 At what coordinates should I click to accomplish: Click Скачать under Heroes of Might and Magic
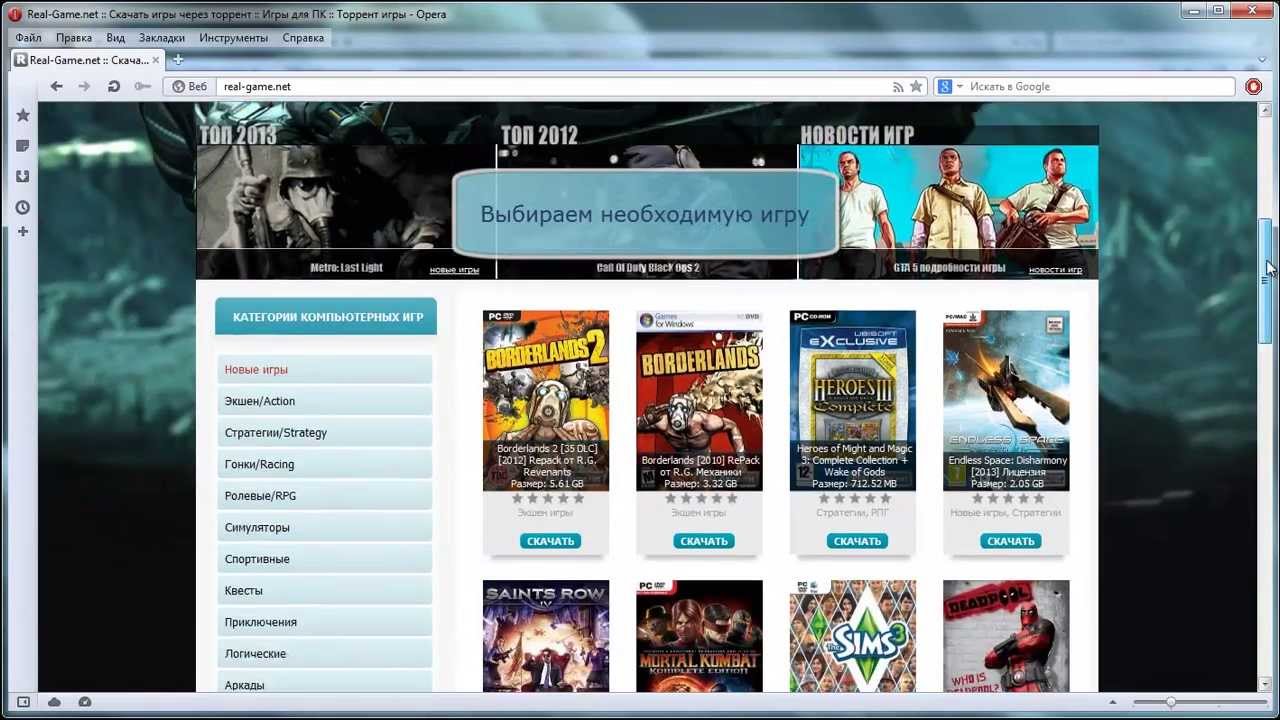857,541
